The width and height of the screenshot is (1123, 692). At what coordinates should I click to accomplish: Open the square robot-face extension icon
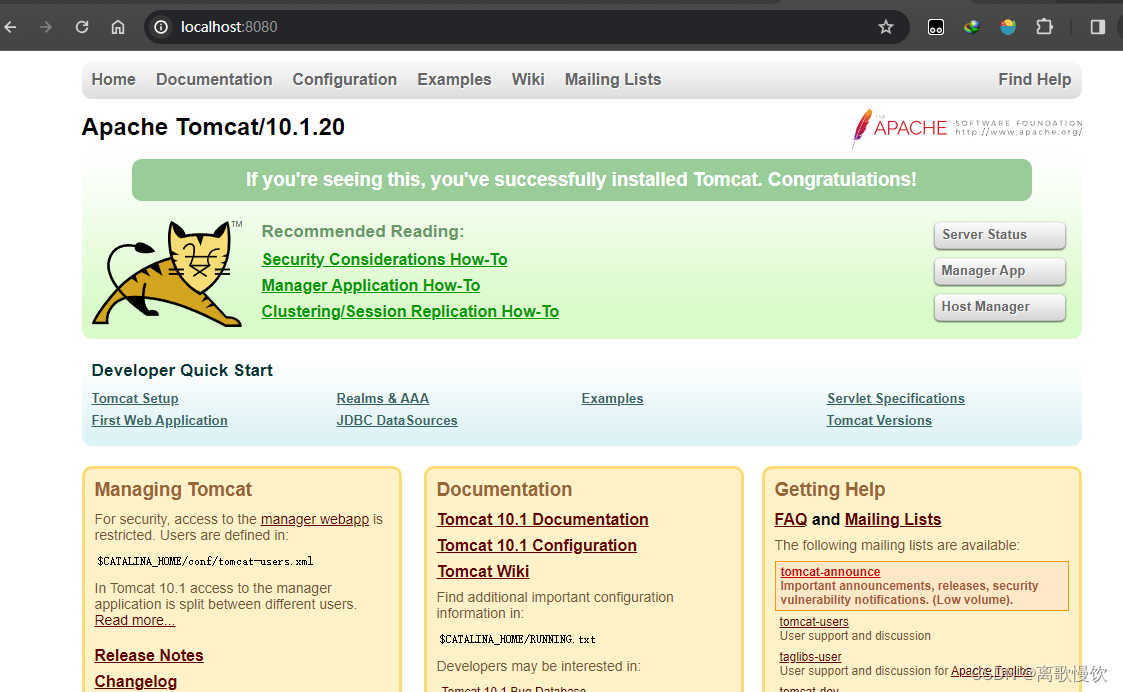tap(935, 27)
